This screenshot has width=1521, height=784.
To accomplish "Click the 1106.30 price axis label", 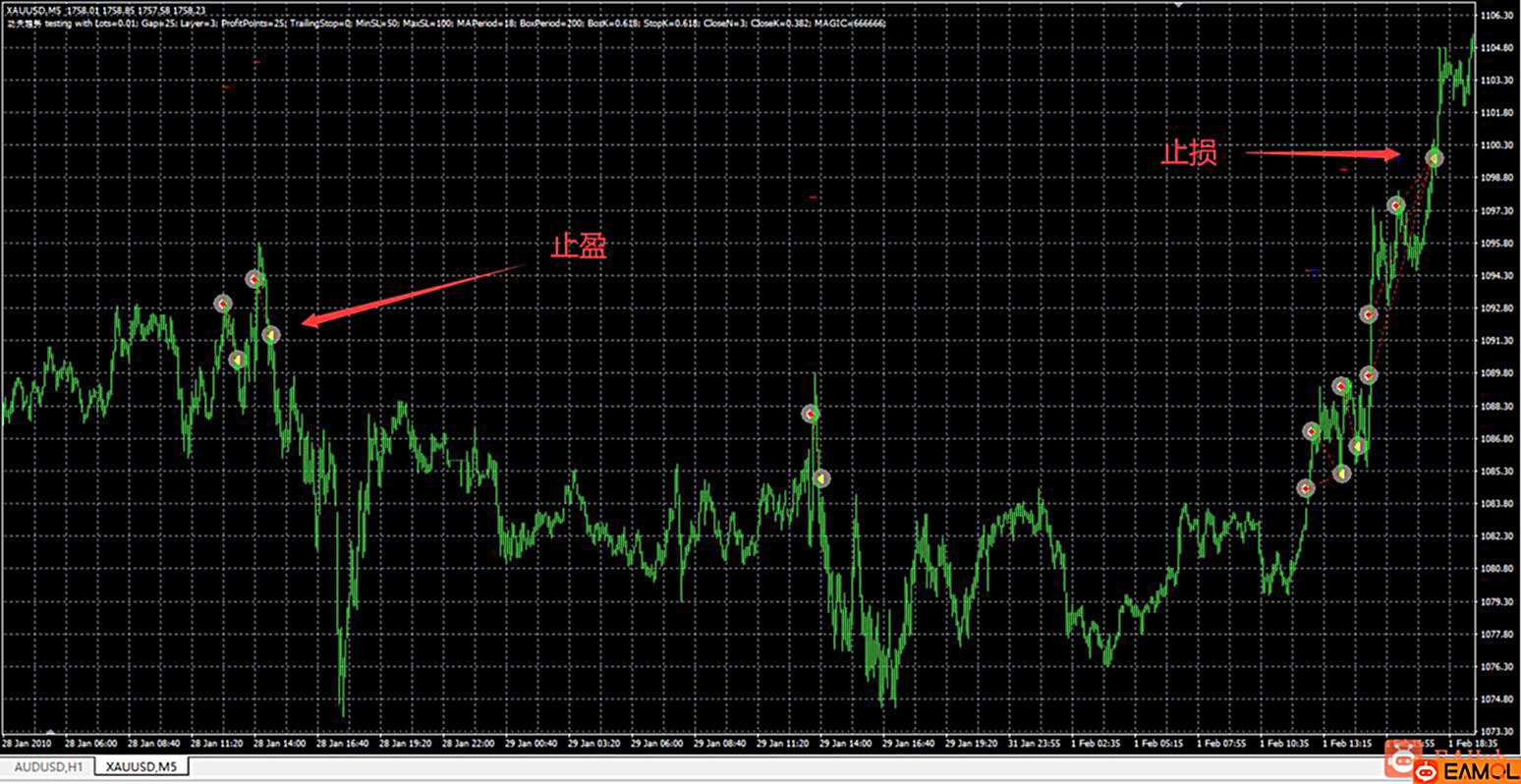I will point(1498,15).
